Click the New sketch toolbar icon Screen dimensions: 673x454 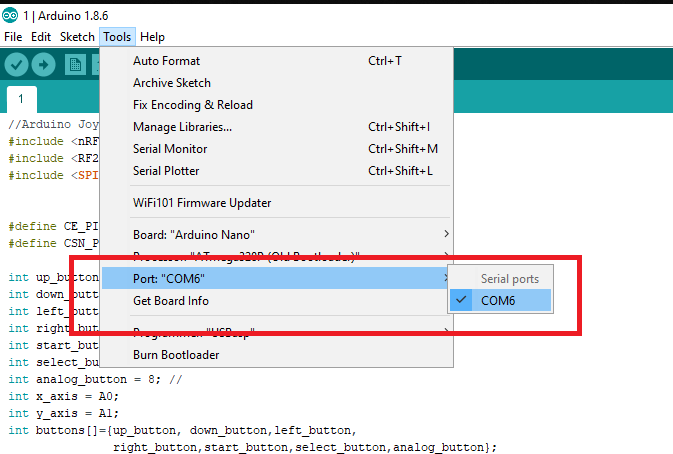coord(75,65)
